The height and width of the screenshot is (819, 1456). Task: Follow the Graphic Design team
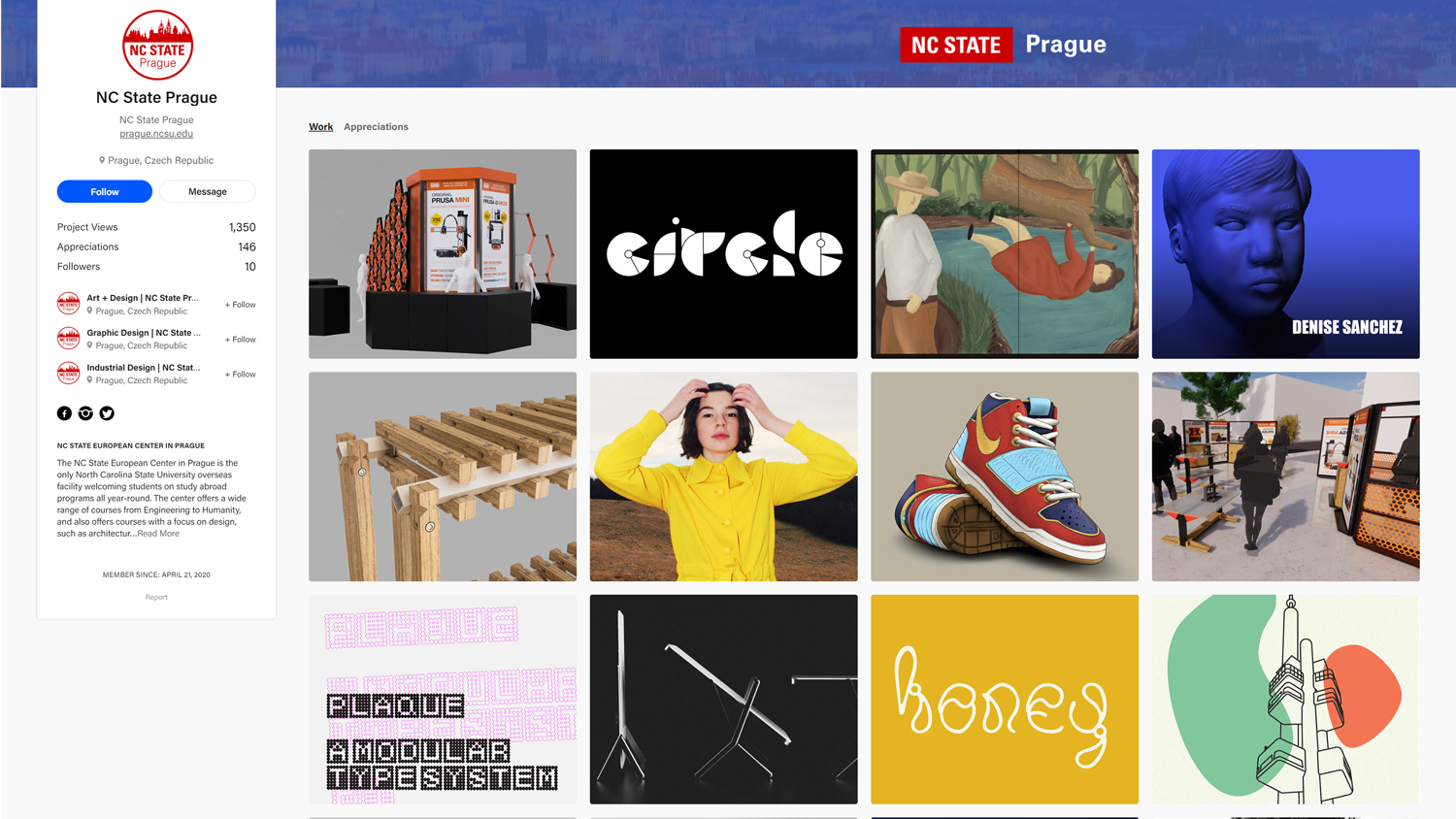click(241, 340)
